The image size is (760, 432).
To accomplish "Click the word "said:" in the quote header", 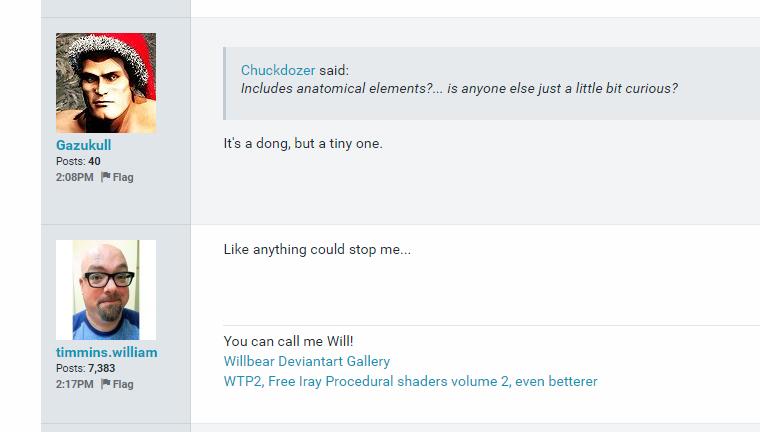I will coord(334,71).
